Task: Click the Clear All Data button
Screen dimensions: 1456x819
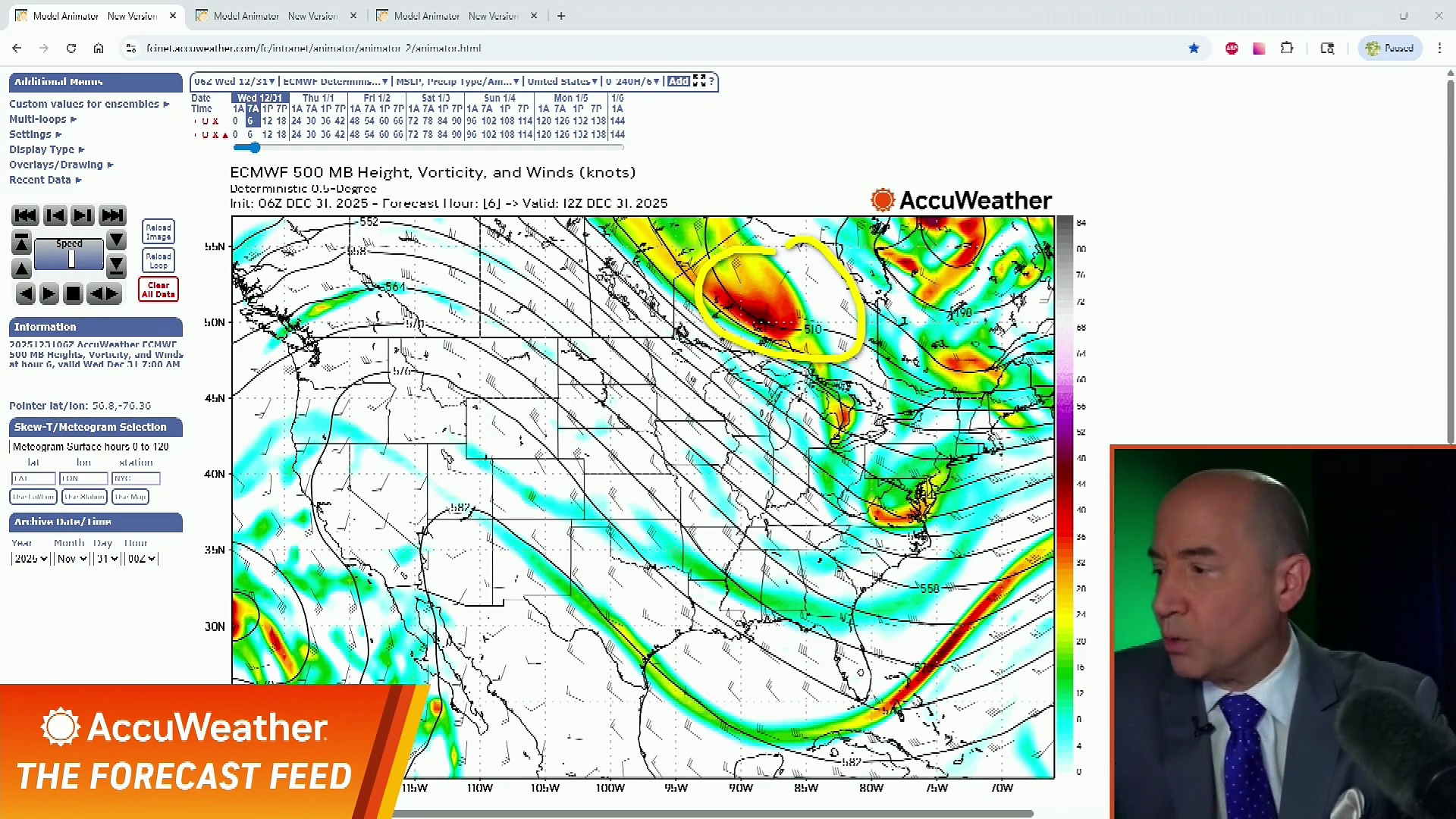Action: [158, 290]
